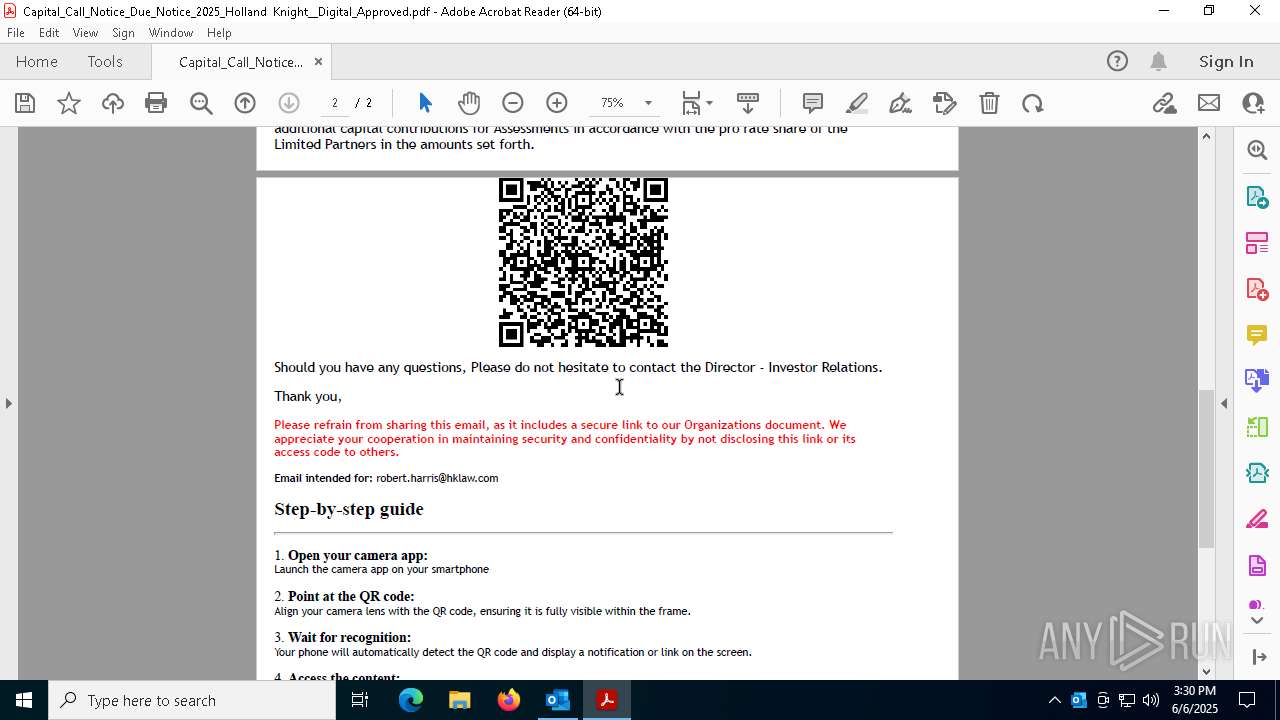
Task: Open the File menu
Action: click(x=16, y=33)
